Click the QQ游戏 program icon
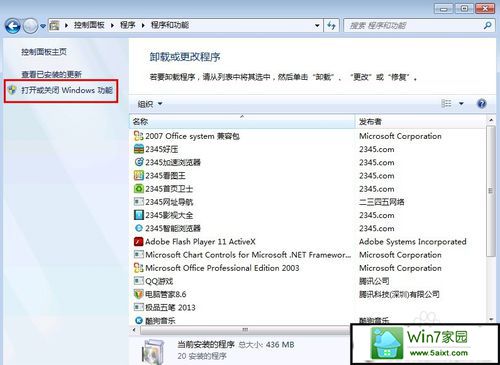The height and width of the screenshot is (365, 500). pos(138,281)
